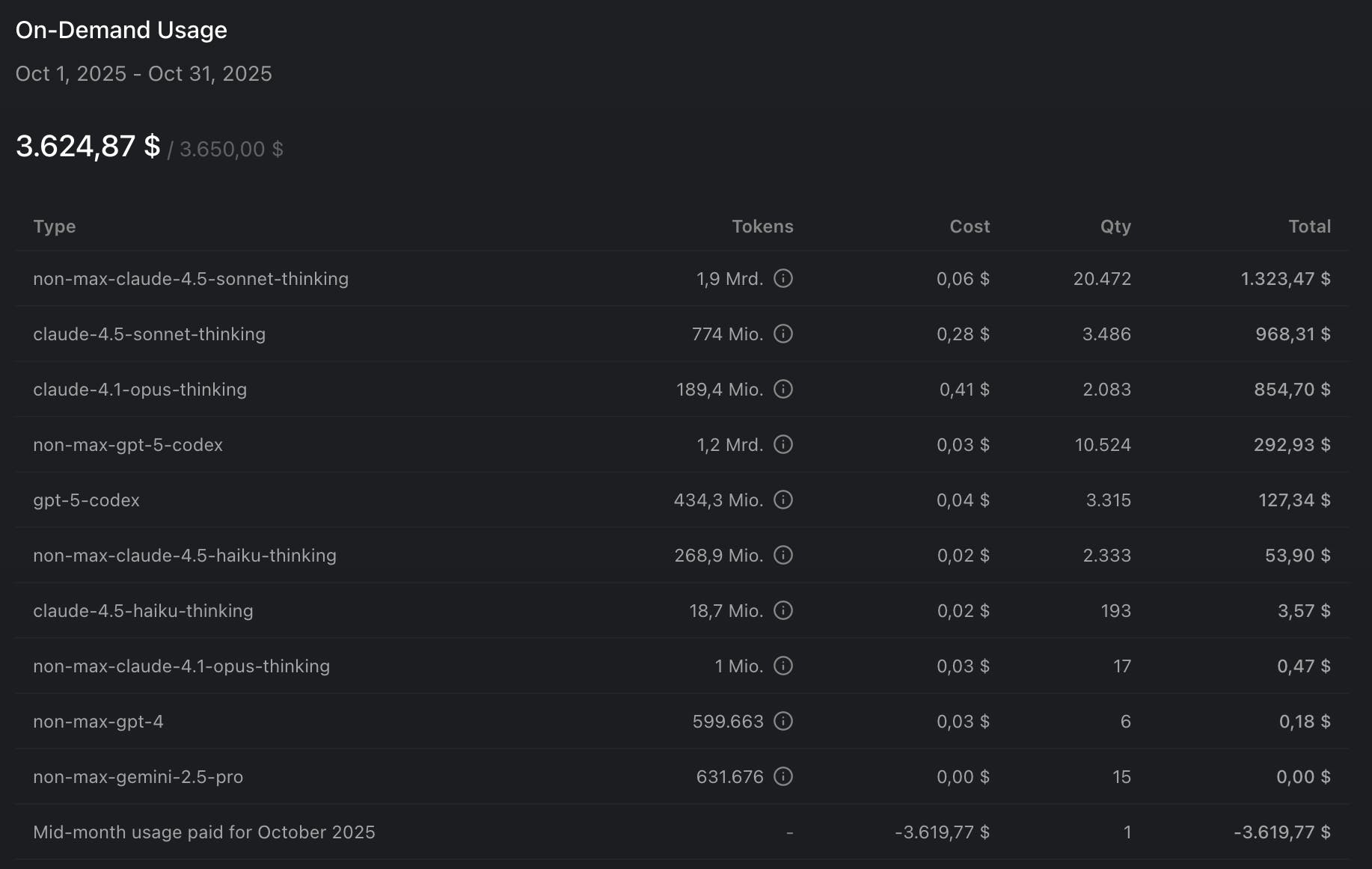Select Mid-month usage paid for October 2025
This screenshot has width=1372, height=869.
pyautogui.click(x=204, y=832)
